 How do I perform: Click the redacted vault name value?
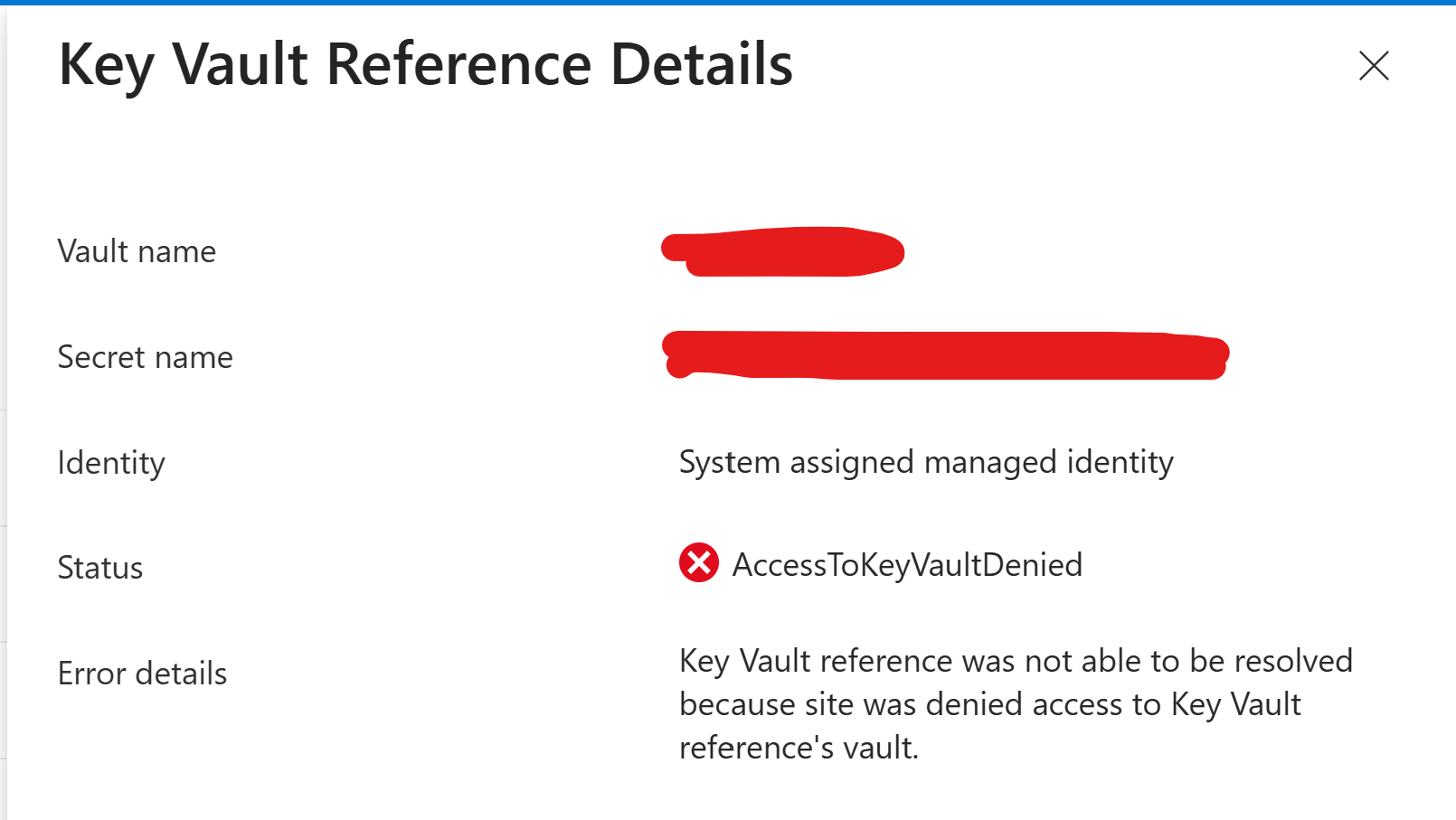click(x=782, y=251)
